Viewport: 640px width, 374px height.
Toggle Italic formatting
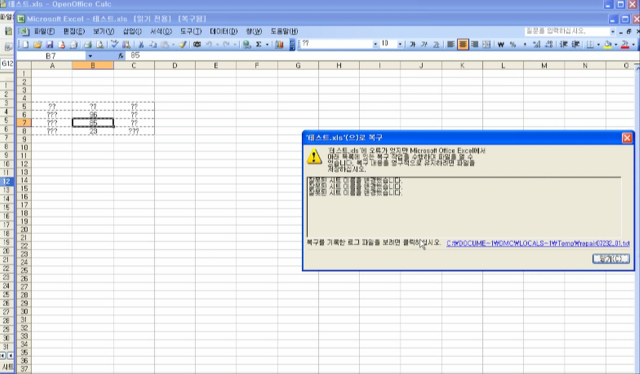(424, 44)
